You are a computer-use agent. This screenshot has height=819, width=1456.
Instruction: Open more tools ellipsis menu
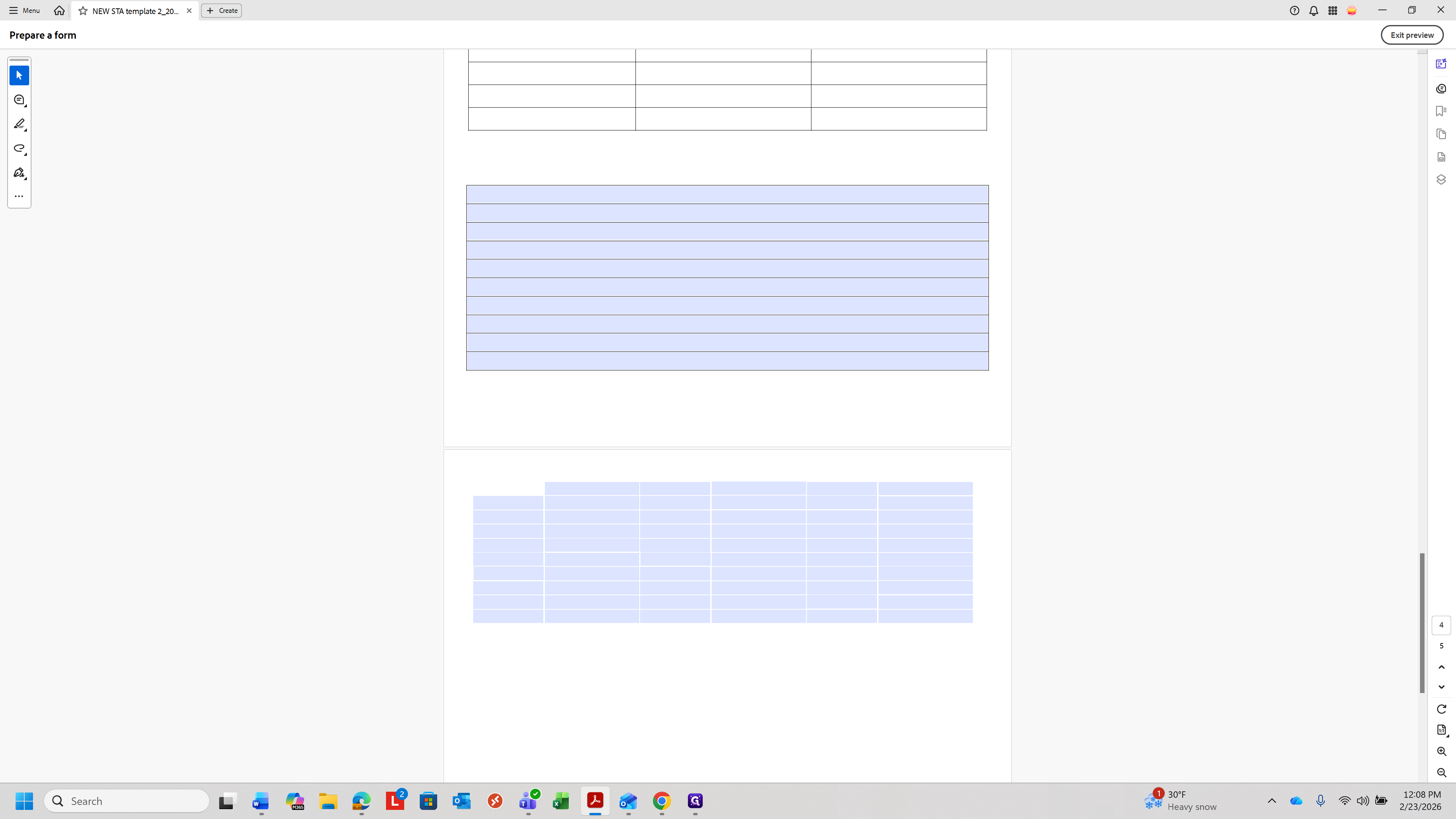19,196
